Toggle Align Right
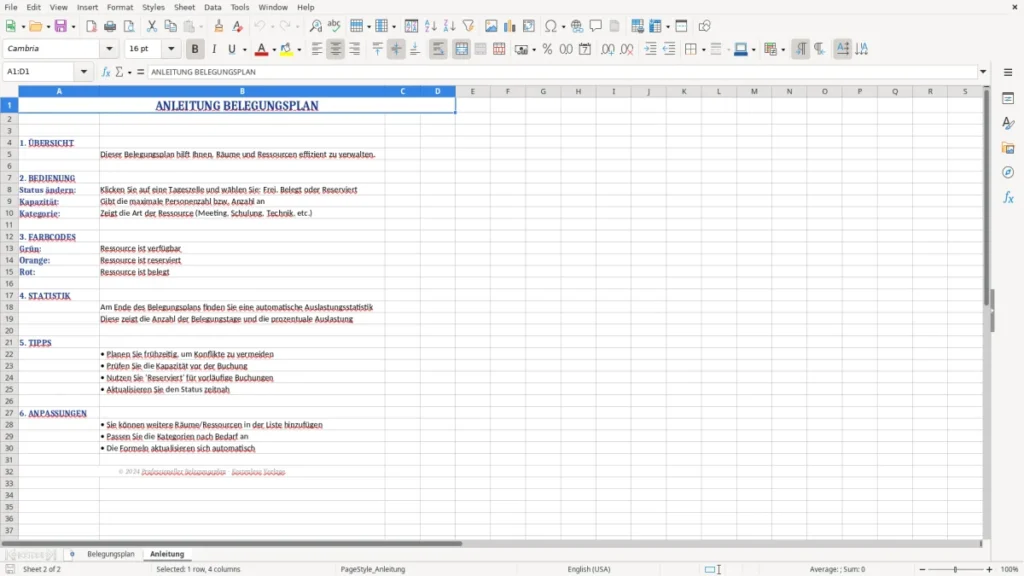 pyautogui.click(x=355, y=49)
